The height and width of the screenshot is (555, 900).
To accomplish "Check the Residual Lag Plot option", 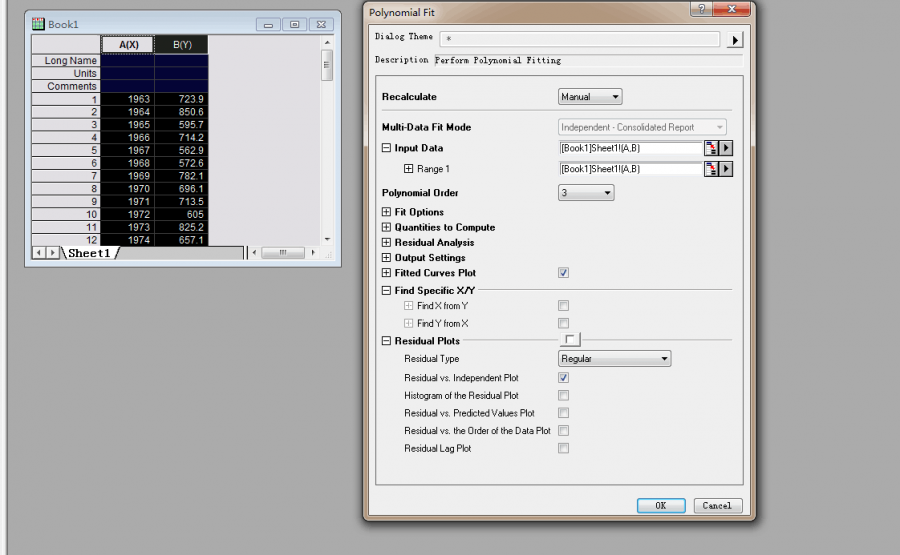I will (564, 448).
